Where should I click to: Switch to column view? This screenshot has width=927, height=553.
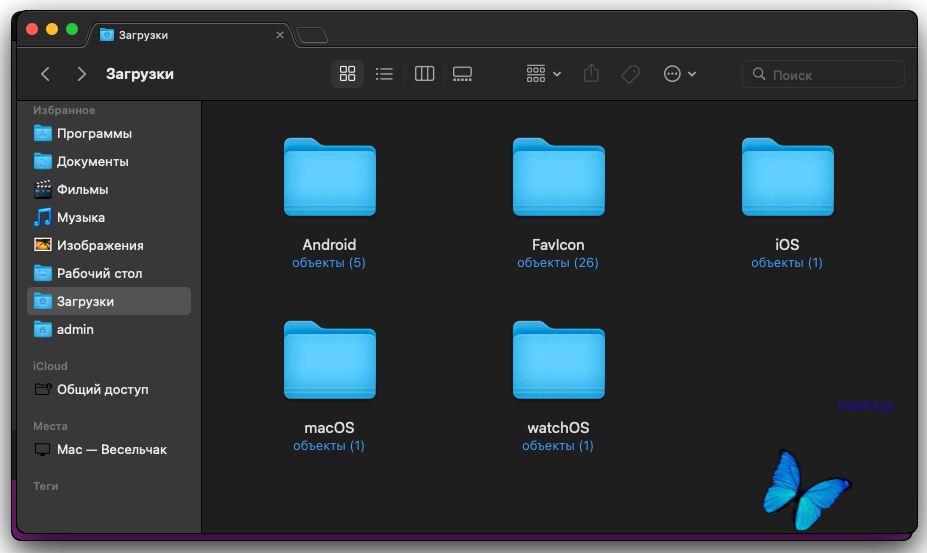pyautogui.click(x=424, y=74)
